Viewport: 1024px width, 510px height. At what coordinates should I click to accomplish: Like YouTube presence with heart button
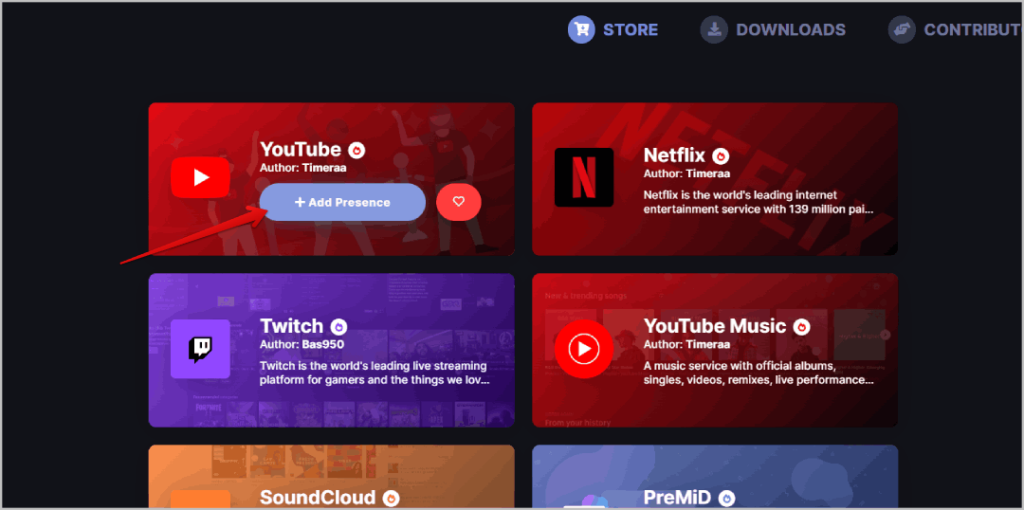pos(458,202)
